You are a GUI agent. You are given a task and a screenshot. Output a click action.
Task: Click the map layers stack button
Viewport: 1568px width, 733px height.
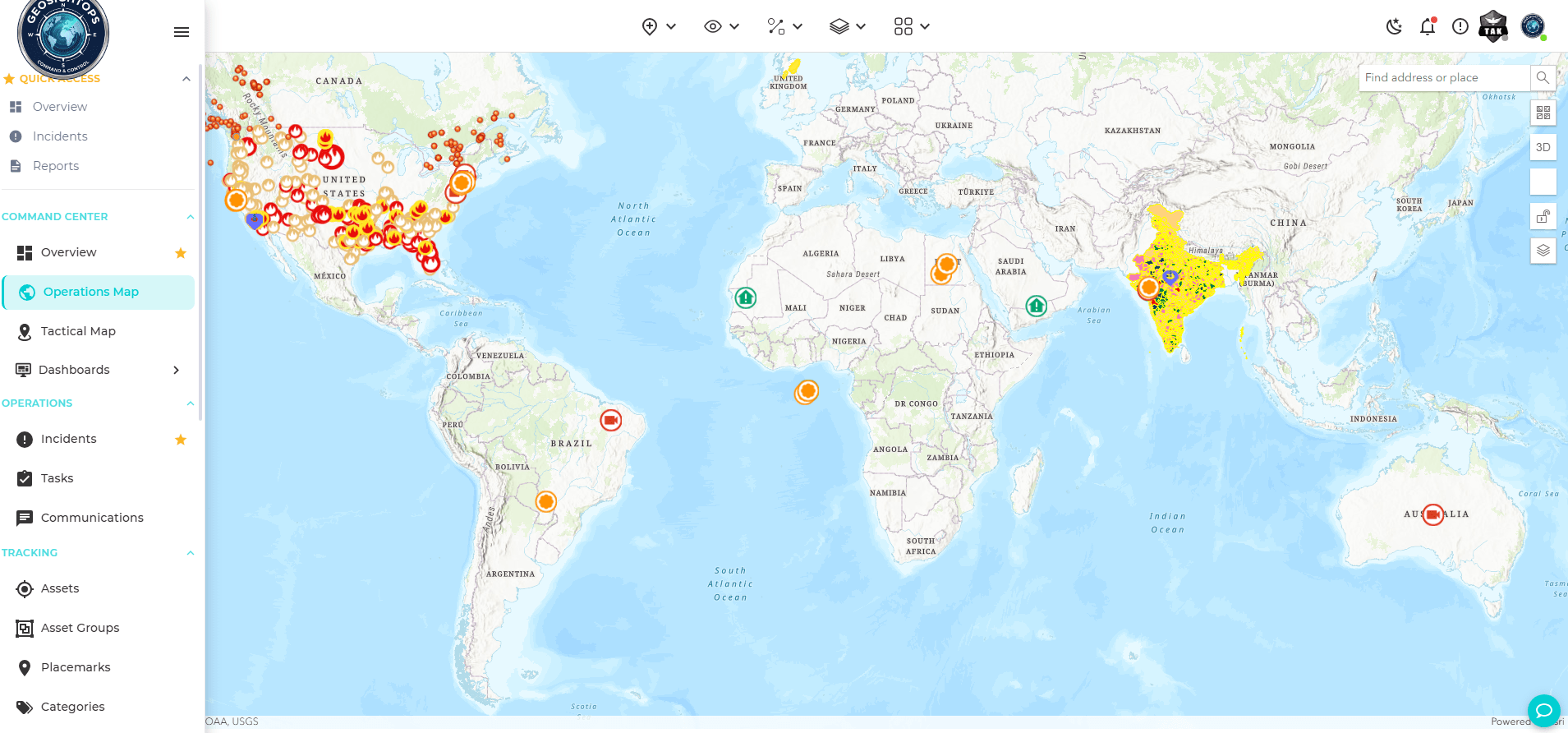pos(1543,251)
